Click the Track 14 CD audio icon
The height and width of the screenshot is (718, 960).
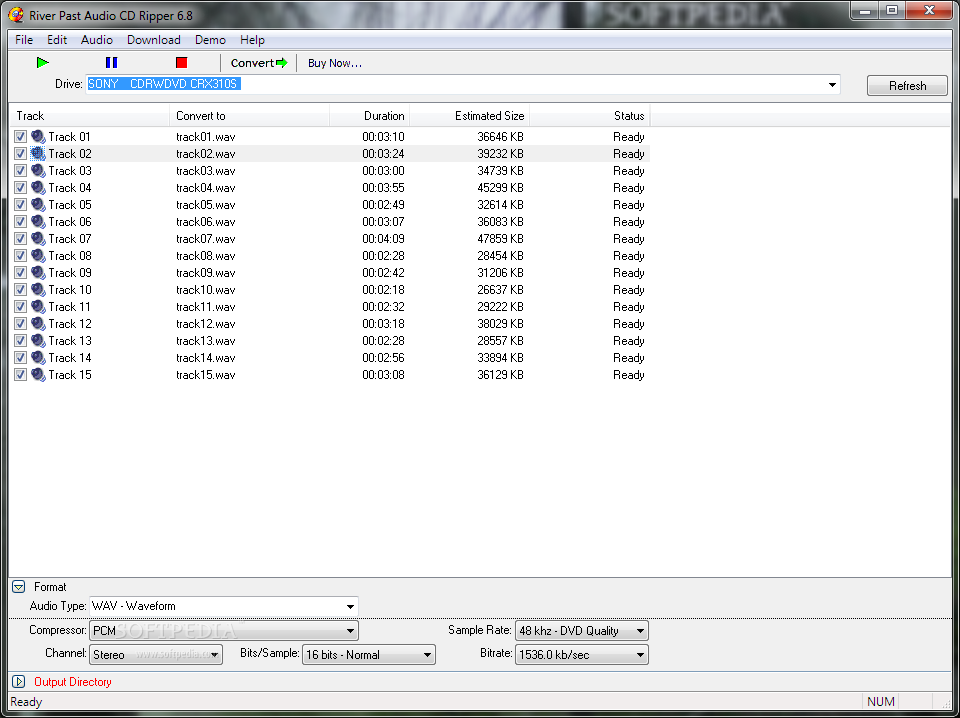[38, 357]
